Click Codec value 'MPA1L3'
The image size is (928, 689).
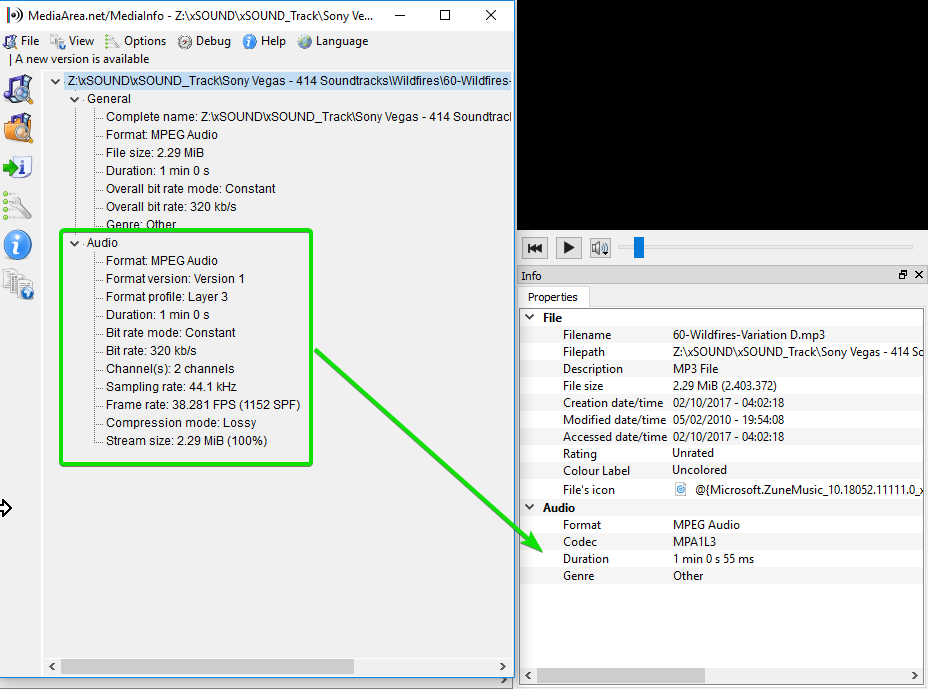coord(694,542)
